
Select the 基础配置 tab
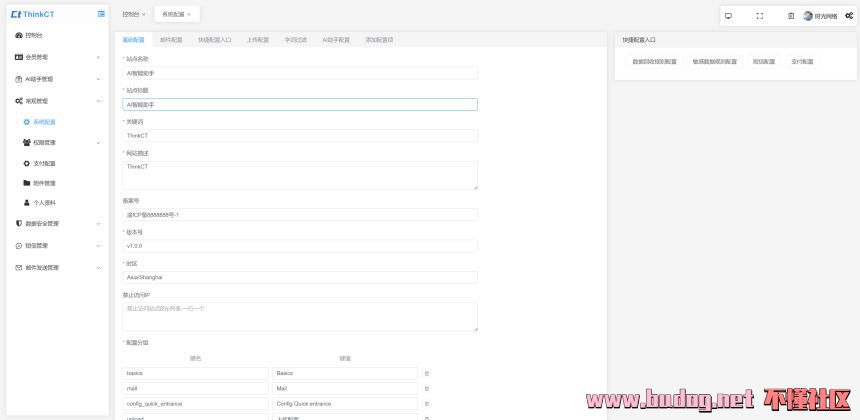[133, 40]
